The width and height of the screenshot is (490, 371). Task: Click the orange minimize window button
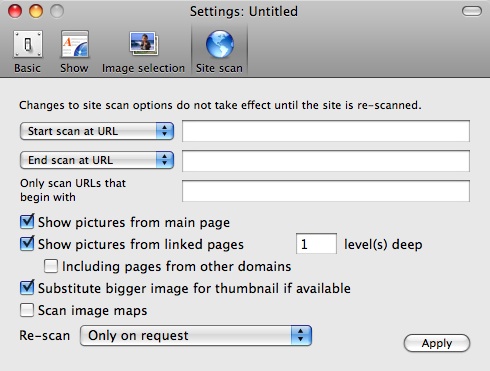point(36,11)
